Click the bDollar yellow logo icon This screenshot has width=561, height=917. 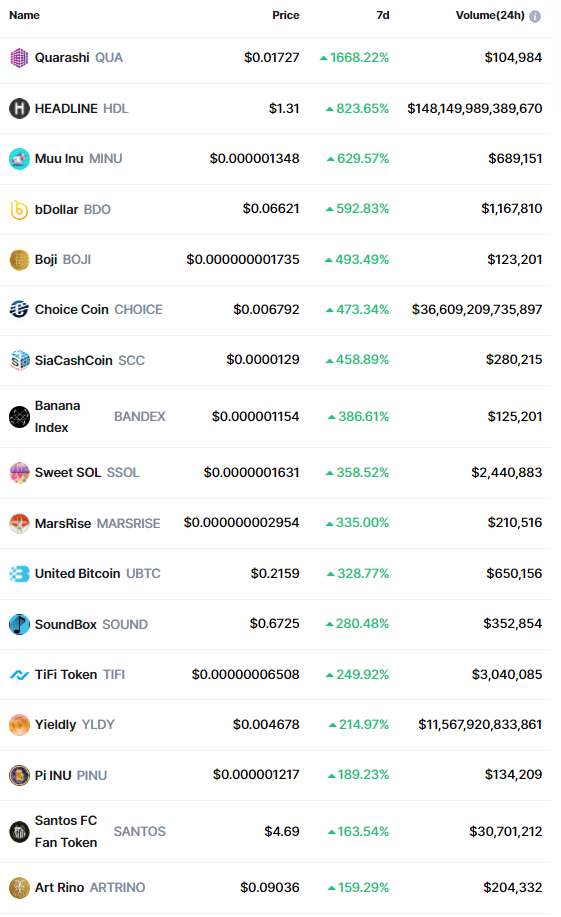19,209
